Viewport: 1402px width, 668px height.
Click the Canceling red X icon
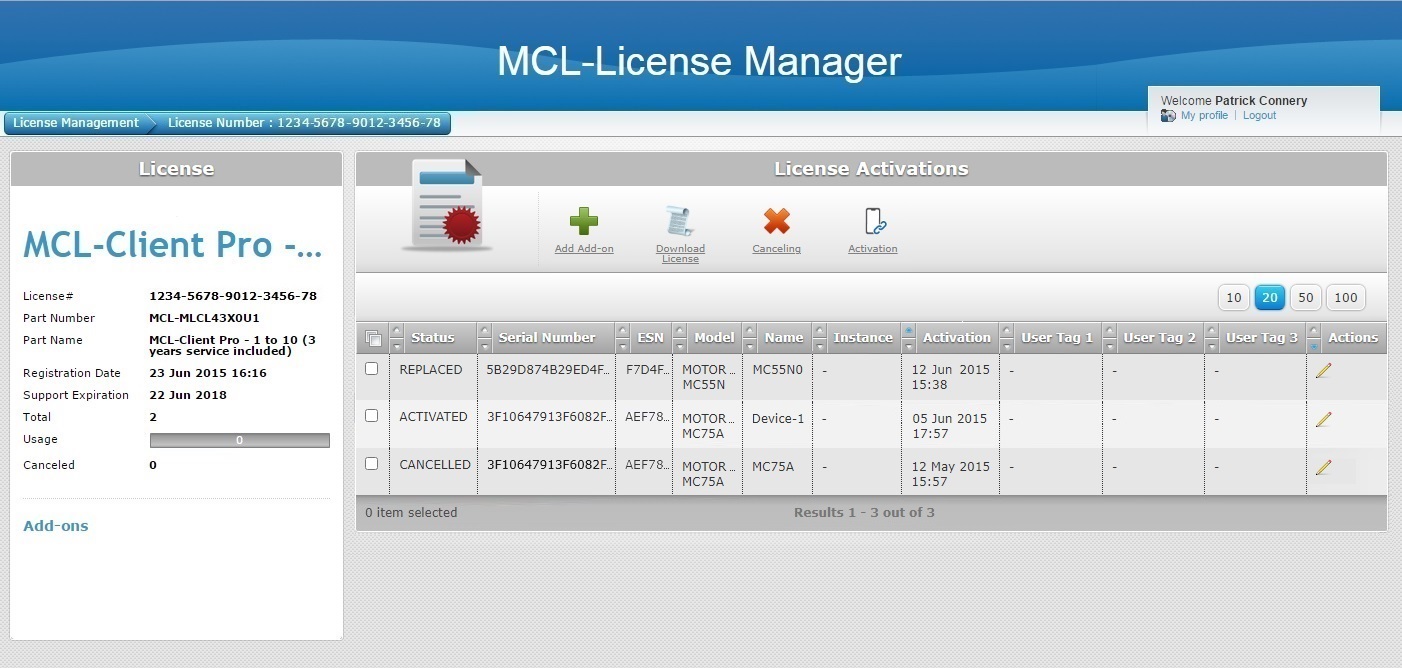pyautogui.click(x=776, y=221)
